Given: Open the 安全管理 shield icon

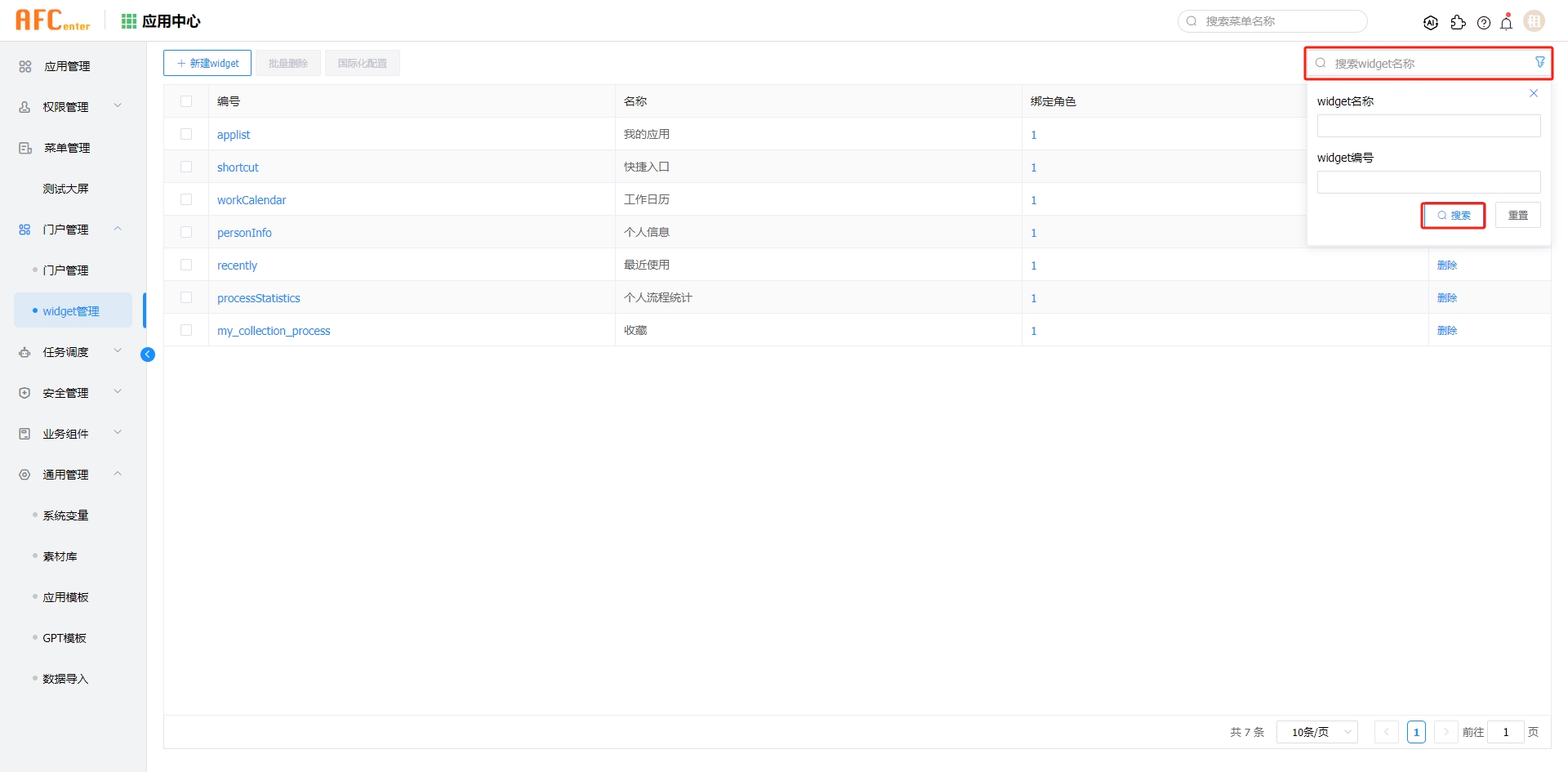Looking at the screenshot, I should point(24,393).
